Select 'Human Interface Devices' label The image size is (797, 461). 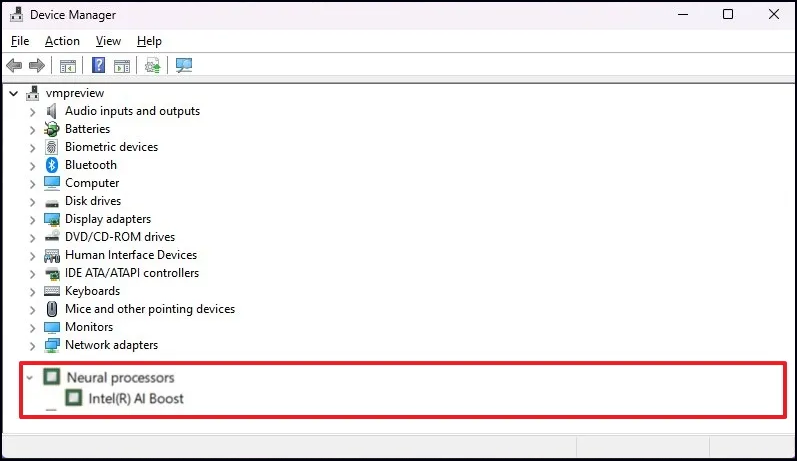[131, 255]
